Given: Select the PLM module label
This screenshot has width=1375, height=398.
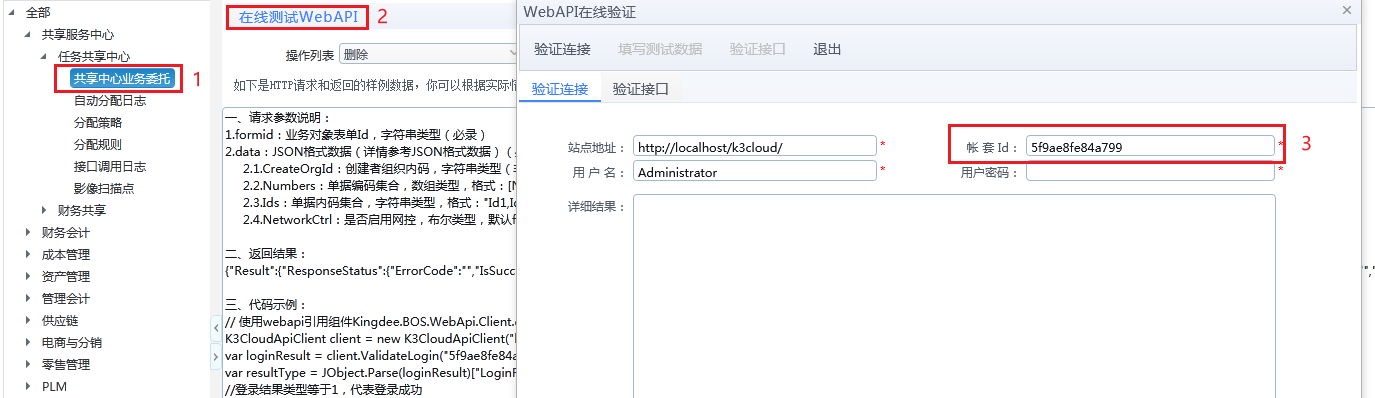Looking at the screenshot, I should (x=54, y=386).
